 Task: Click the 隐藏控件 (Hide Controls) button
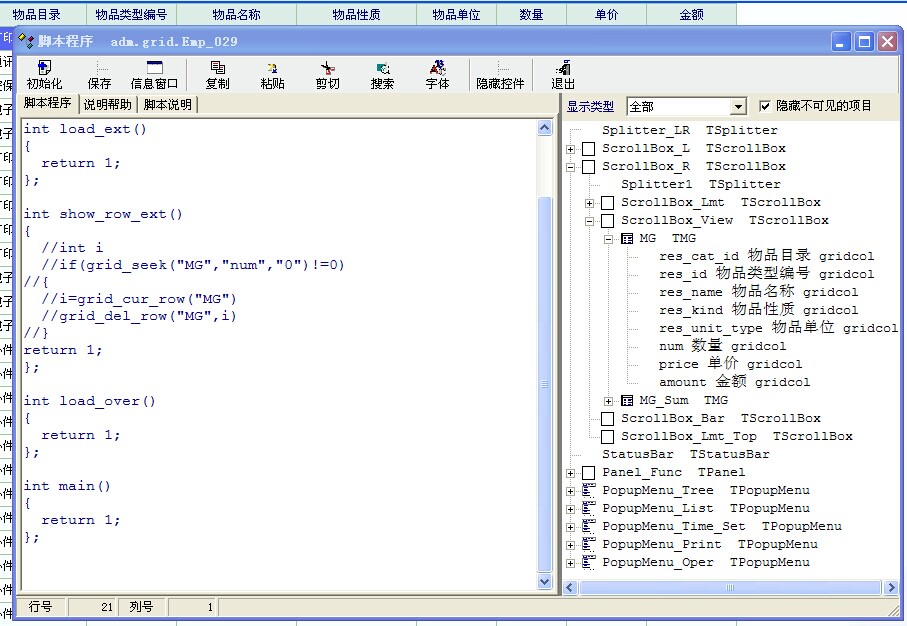coord(500,75)
